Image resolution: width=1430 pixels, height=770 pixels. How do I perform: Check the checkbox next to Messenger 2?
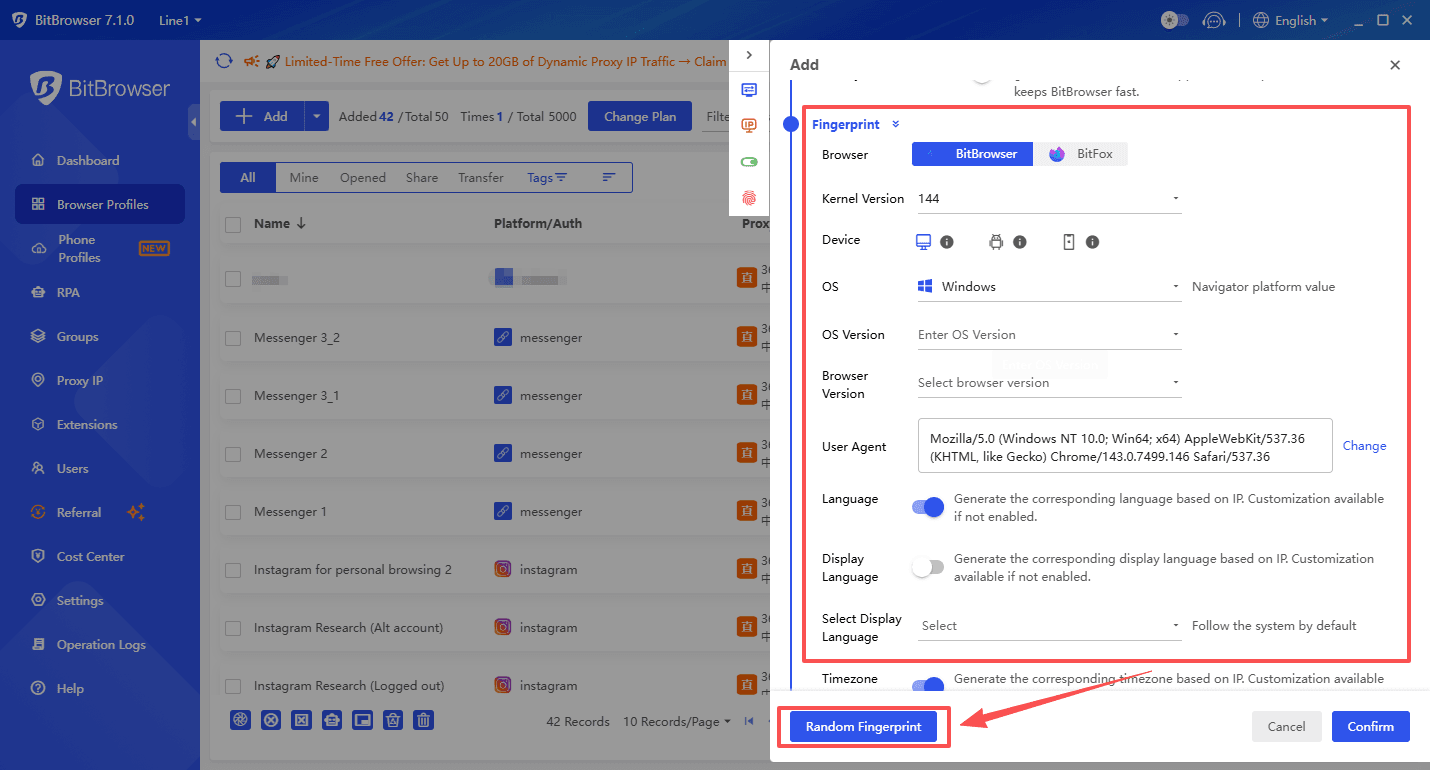[x=232, y=453]
